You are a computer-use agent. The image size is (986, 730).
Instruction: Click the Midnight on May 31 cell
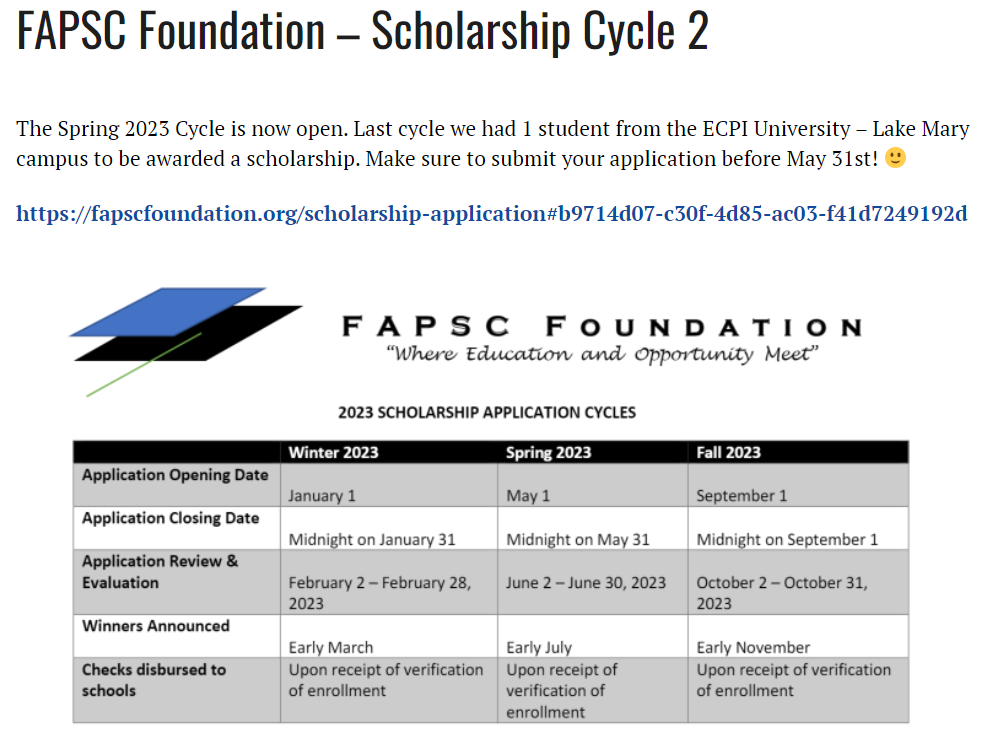tap(578, 539)
